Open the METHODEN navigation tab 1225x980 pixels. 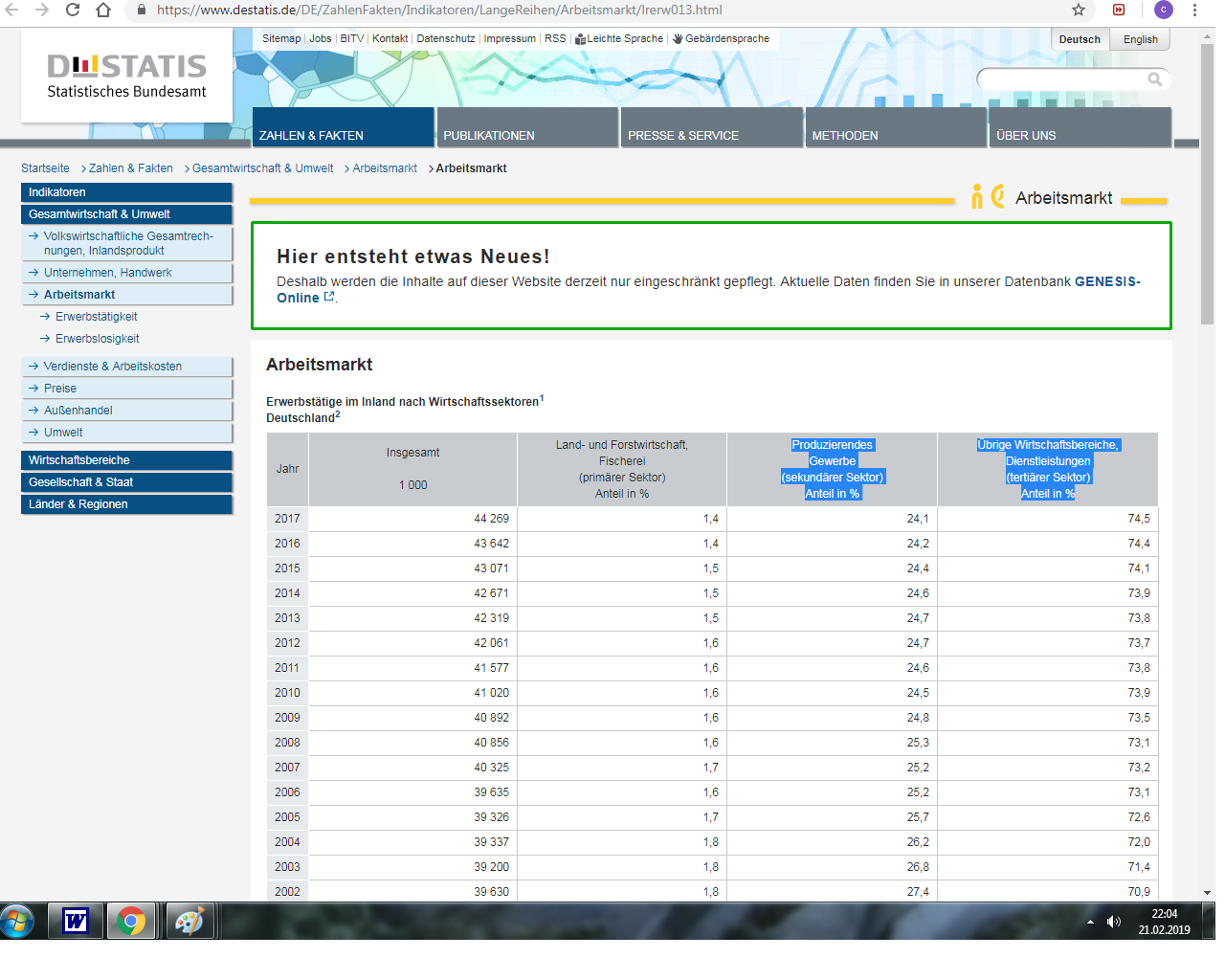845,135
